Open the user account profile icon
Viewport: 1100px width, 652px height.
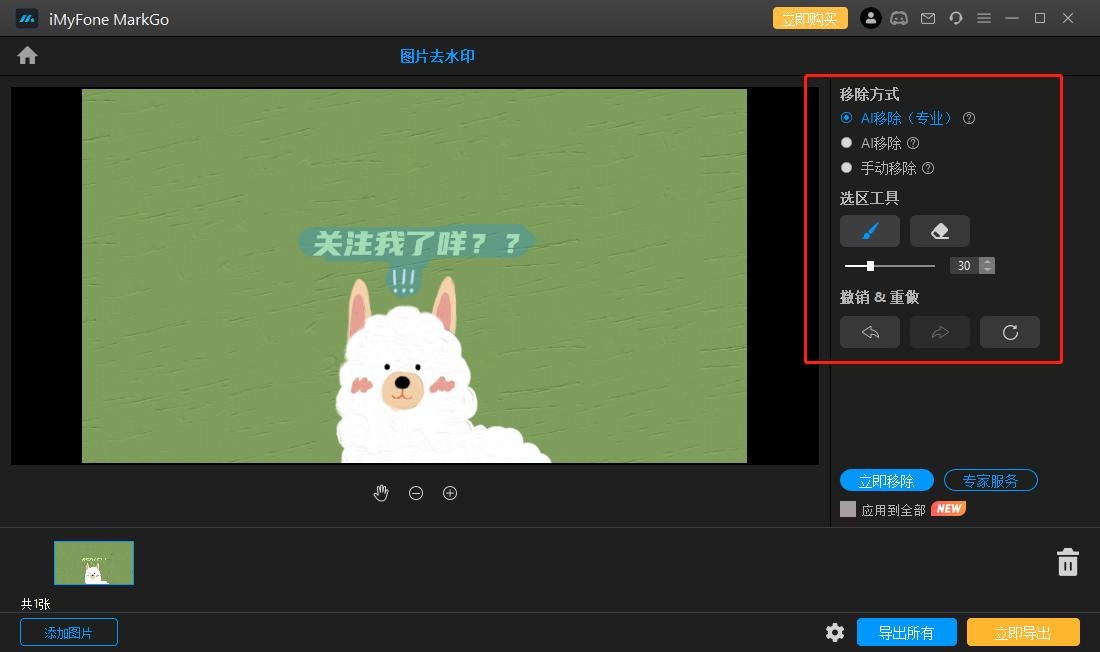871,18
